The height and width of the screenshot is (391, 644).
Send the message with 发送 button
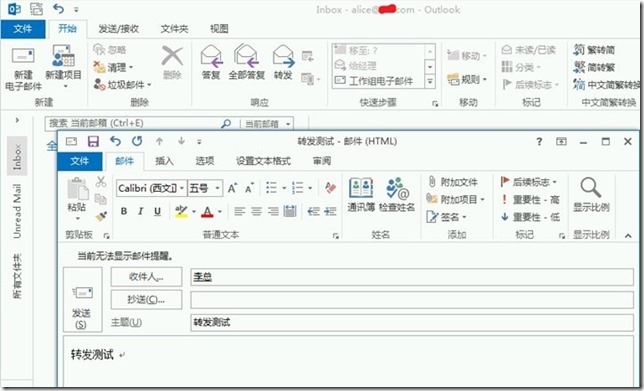pos(82,299)
